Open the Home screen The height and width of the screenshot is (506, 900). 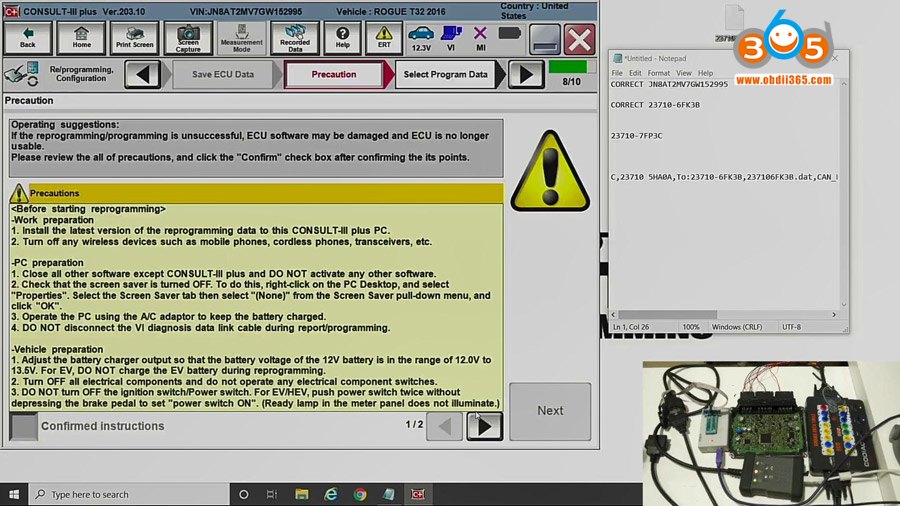click(x=82, y=38)
